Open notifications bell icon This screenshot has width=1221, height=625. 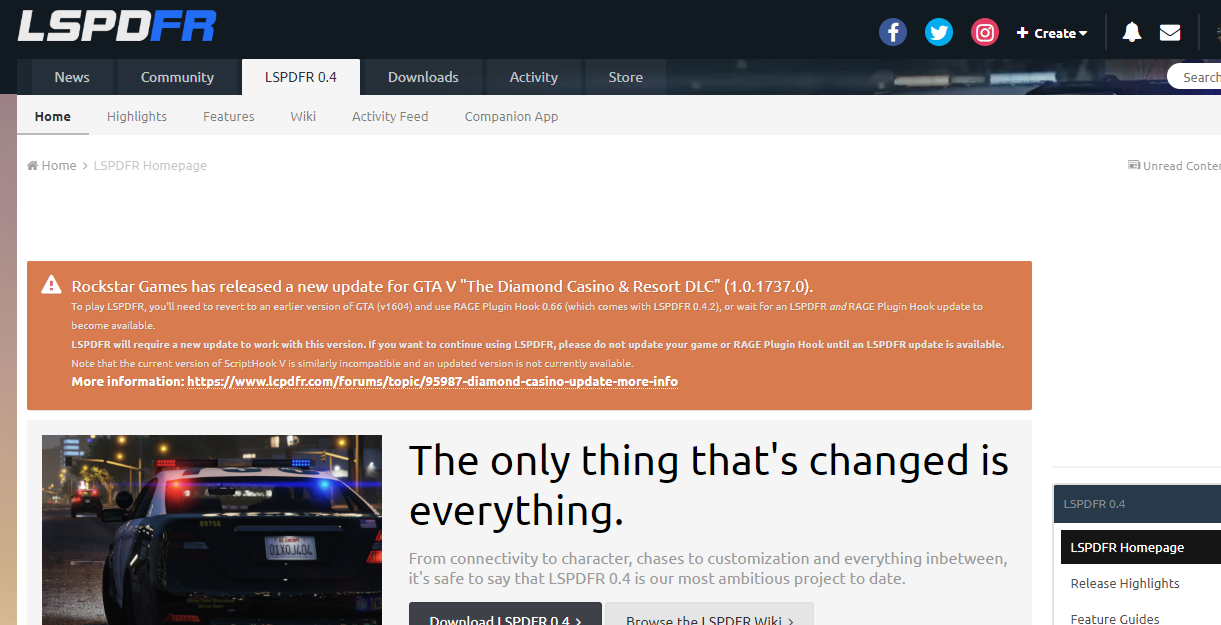[1132, 32]
